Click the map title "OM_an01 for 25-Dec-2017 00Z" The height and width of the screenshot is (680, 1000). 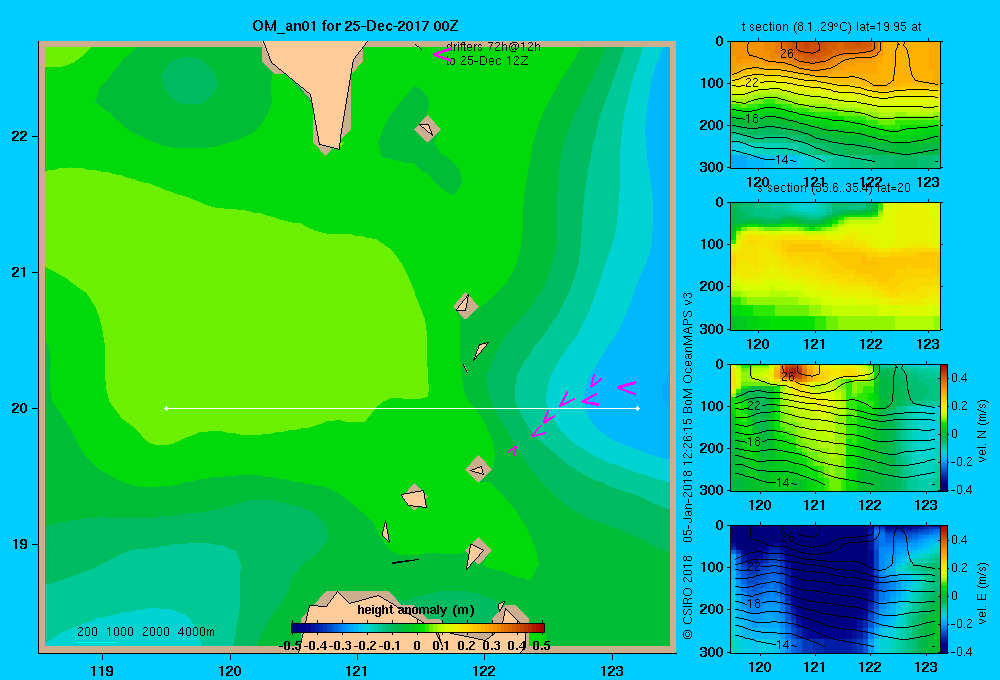(355, 26)
